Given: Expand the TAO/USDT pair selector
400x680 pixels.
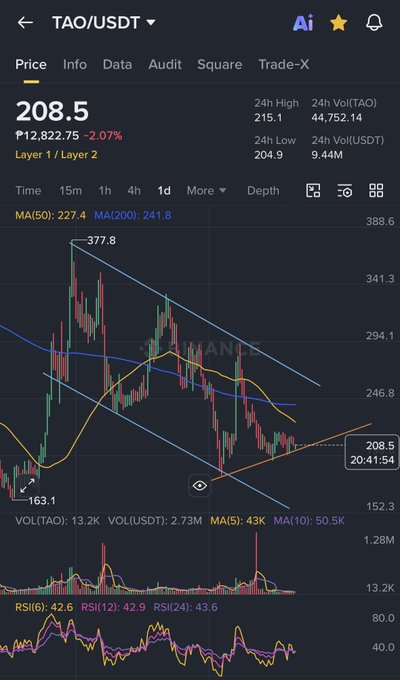Looking at the screenshot, I should point(151,23).
